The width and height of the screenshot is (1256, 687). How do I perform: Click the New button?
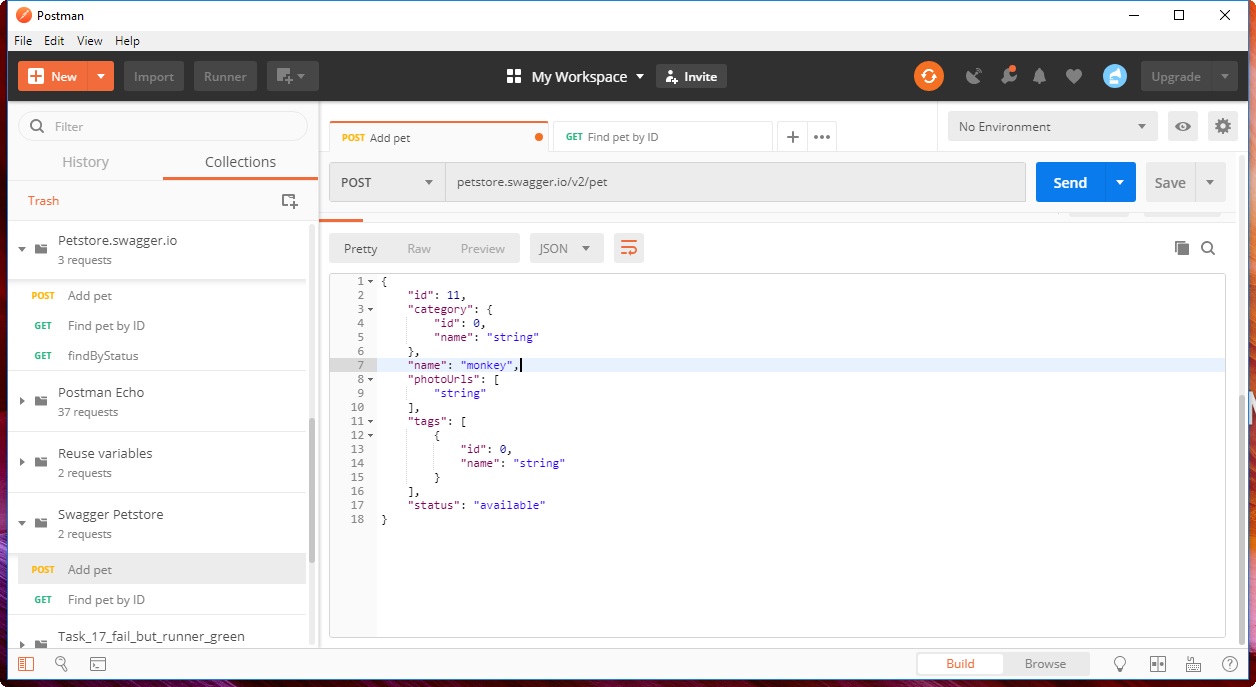tap(53, 77)
